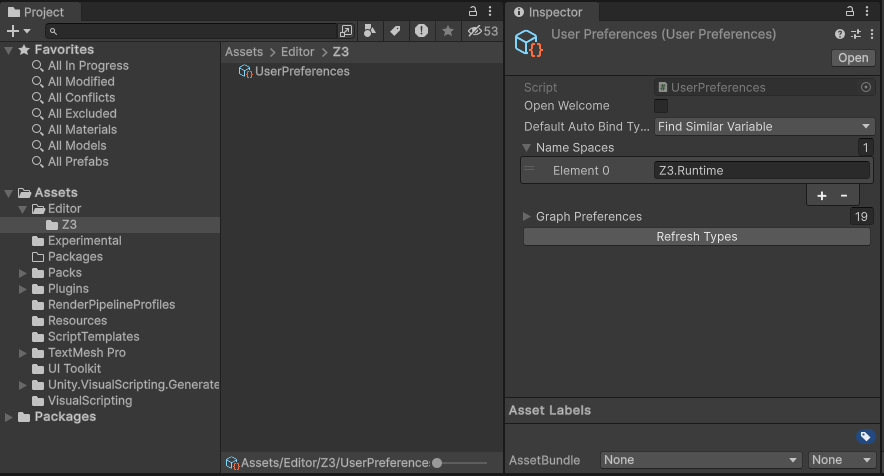Click the Refresh Types button
The image size is (884, 476).
point(696,237)
